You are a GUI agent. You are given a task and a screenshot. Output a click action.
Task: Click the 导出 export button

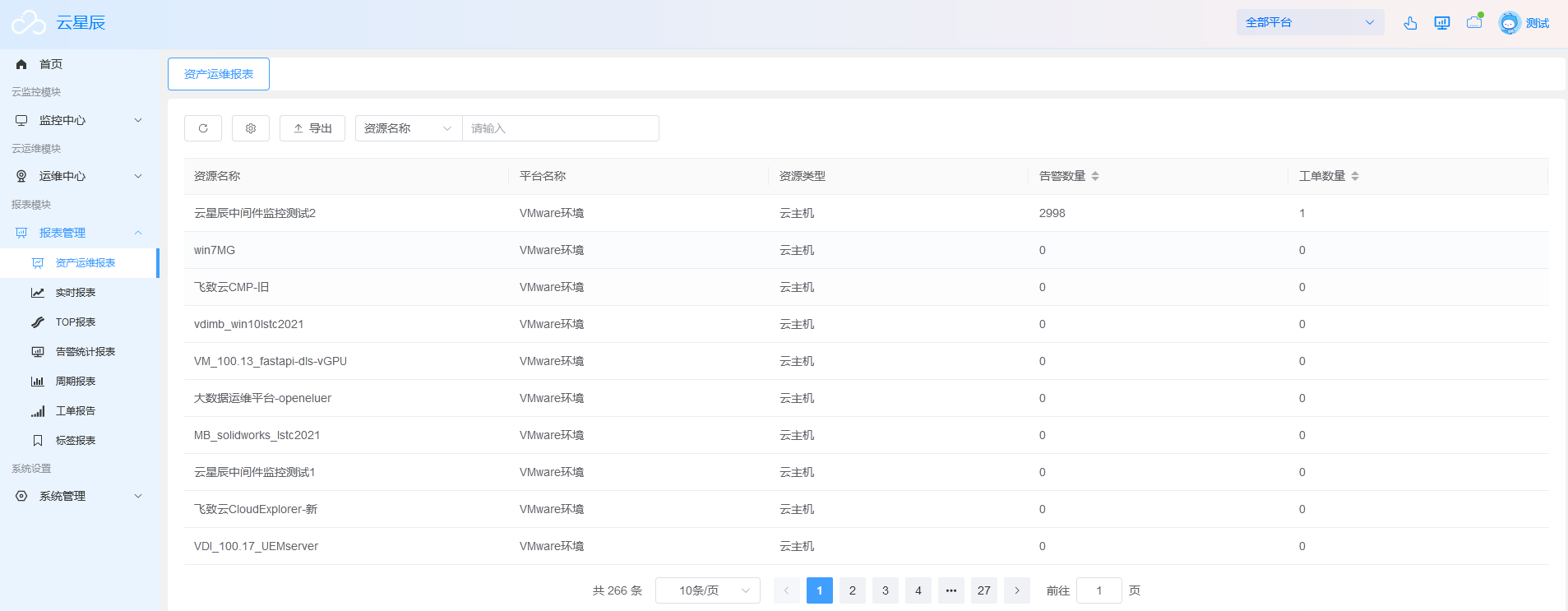click(312, 128)
